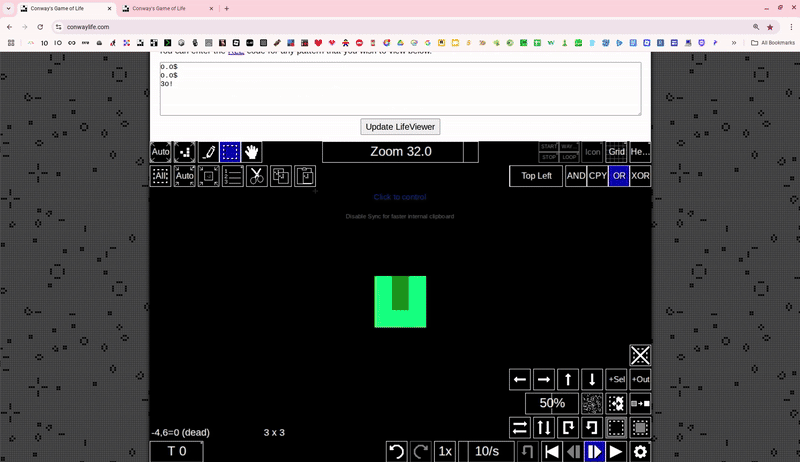Rotate selection clockwise
800x462 pixels.
pos(568,427)
